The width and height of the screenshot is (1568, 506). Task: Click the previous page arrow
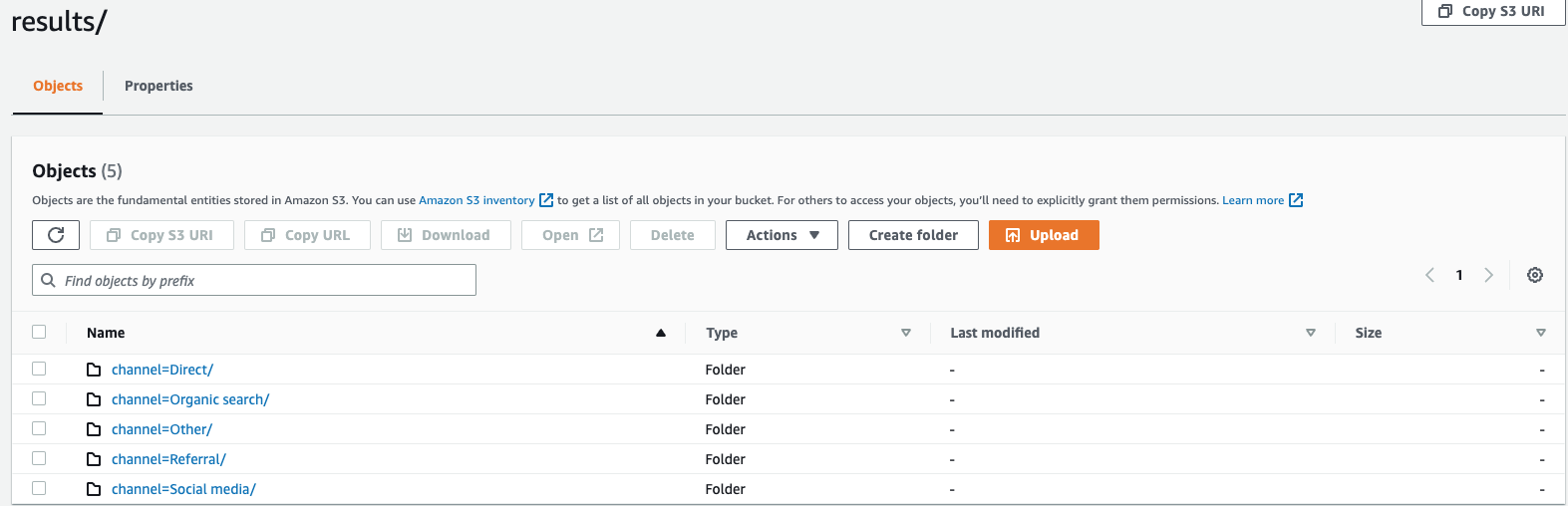click(x=1430, y=275)
